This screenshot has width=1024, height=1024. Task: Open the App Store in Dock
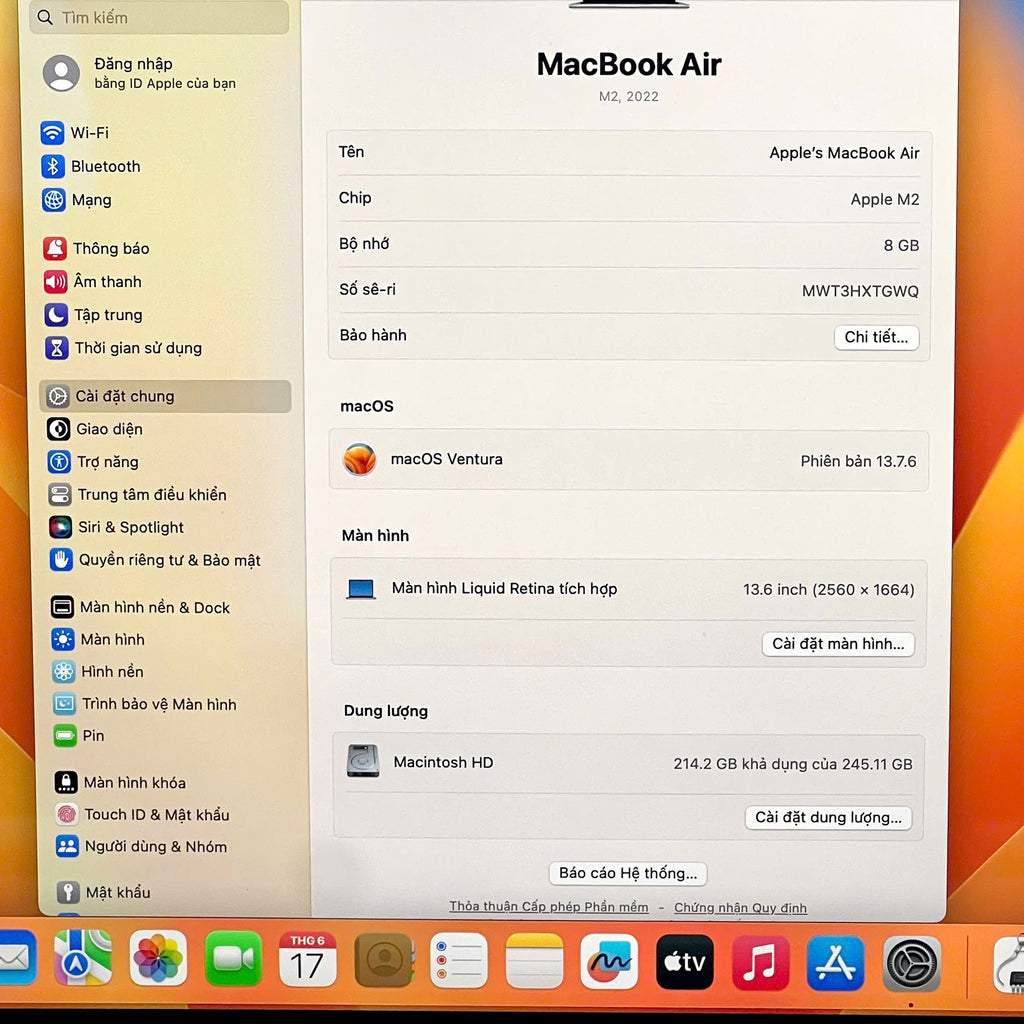tap(835, 962)
